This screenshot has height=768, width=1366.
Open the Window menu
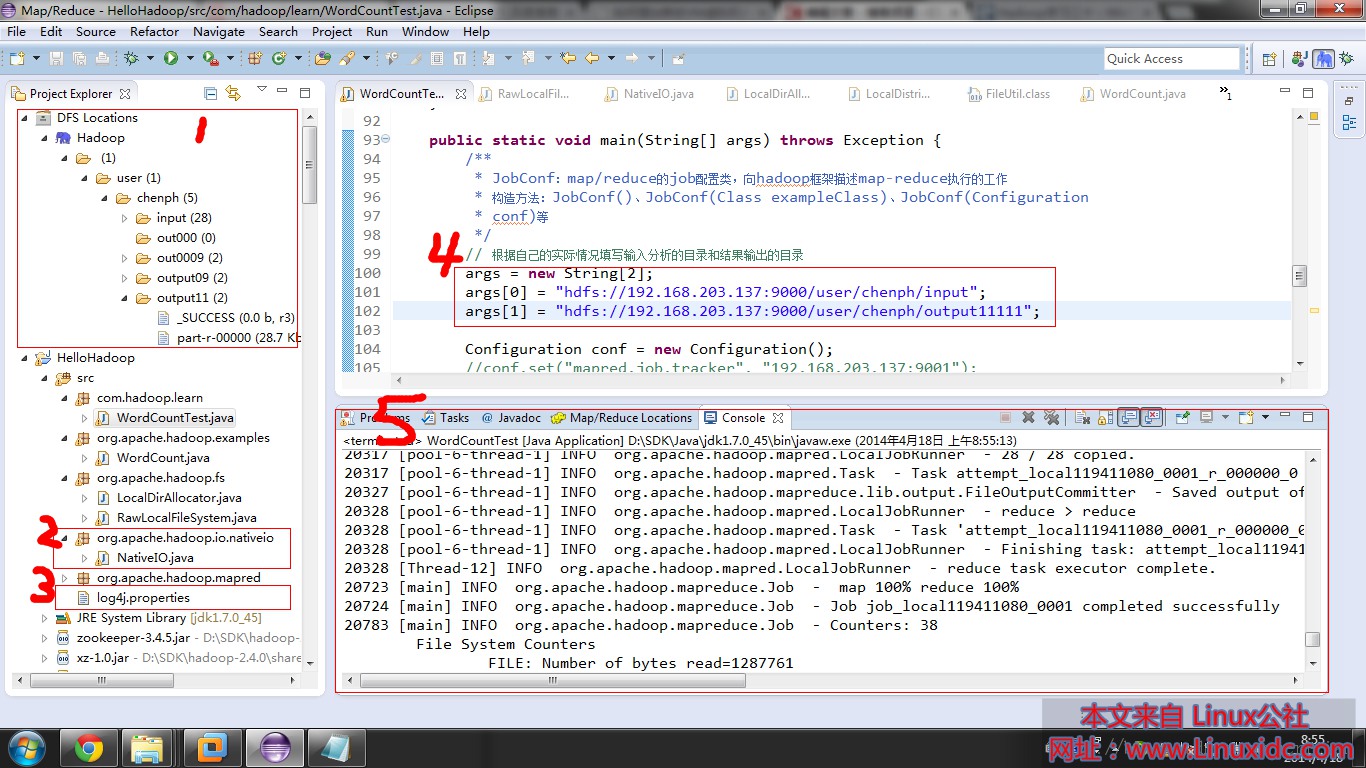click(425, 31)
